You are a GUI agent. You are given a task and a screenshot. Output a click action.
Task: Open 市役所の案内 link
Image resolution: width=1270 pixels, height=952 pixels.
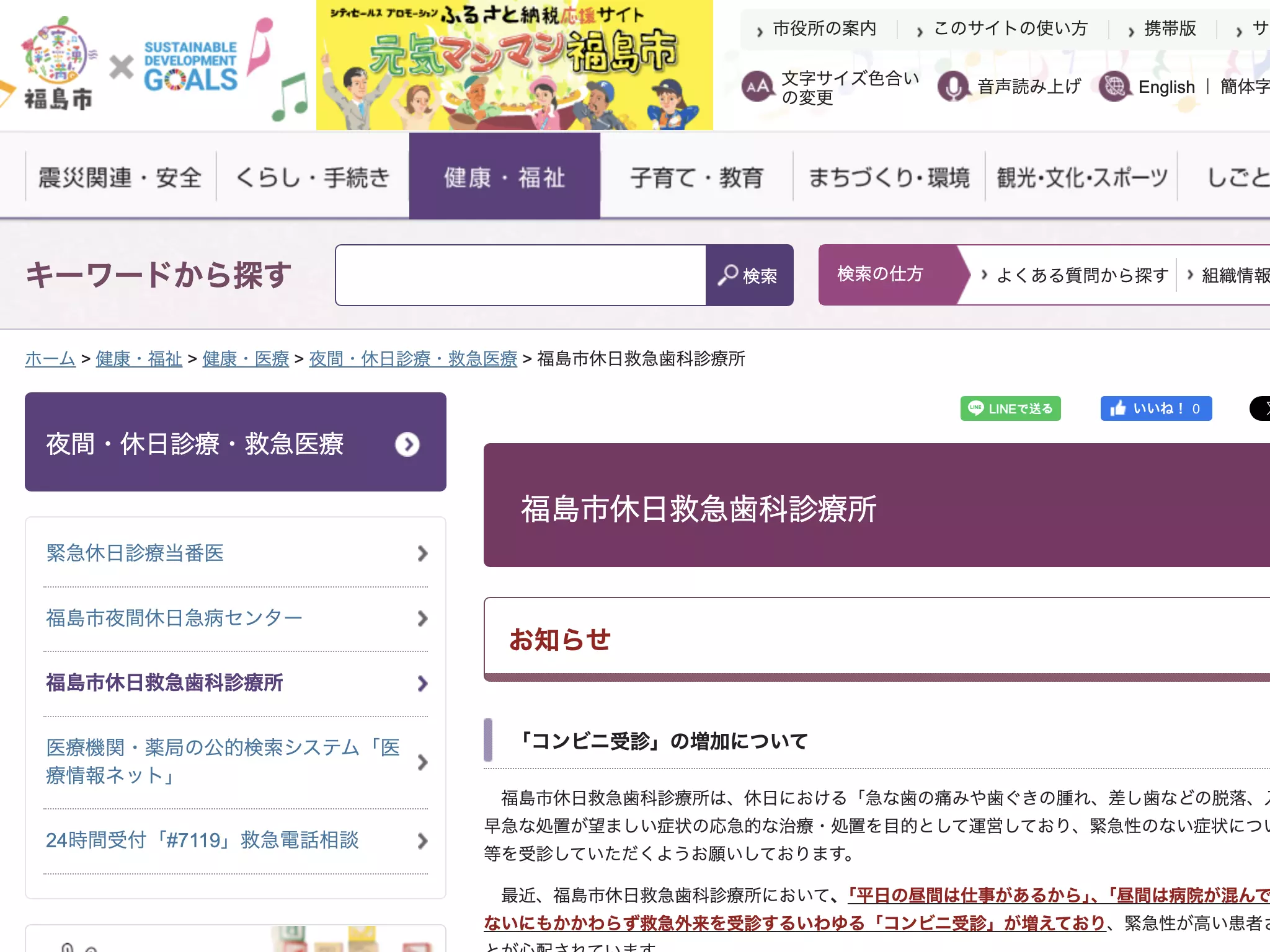pyautogui.click(x=824, y=29)
